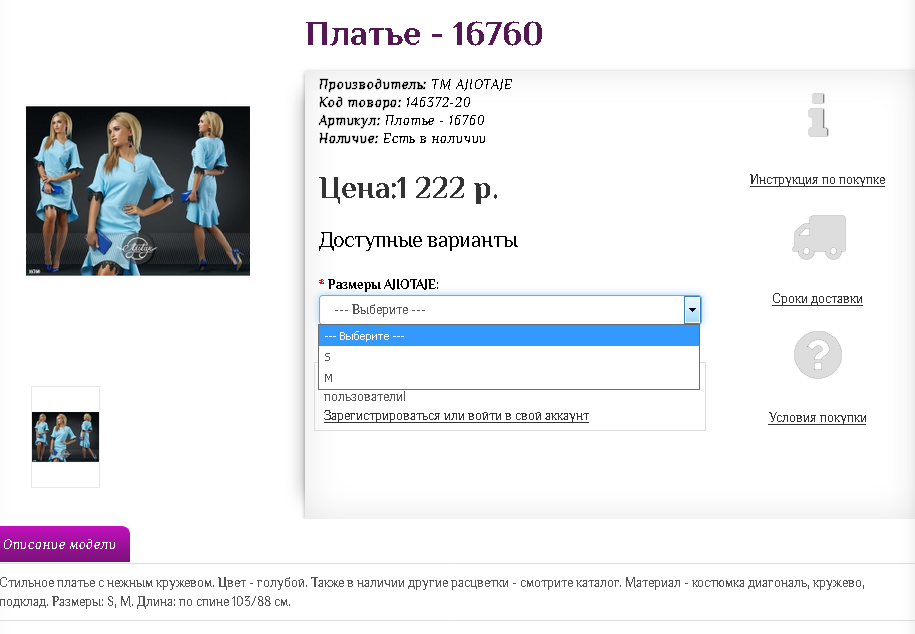Click the title Платье - 16760
The height and width of the screenshot is (634, 915).
coord(424,33)
